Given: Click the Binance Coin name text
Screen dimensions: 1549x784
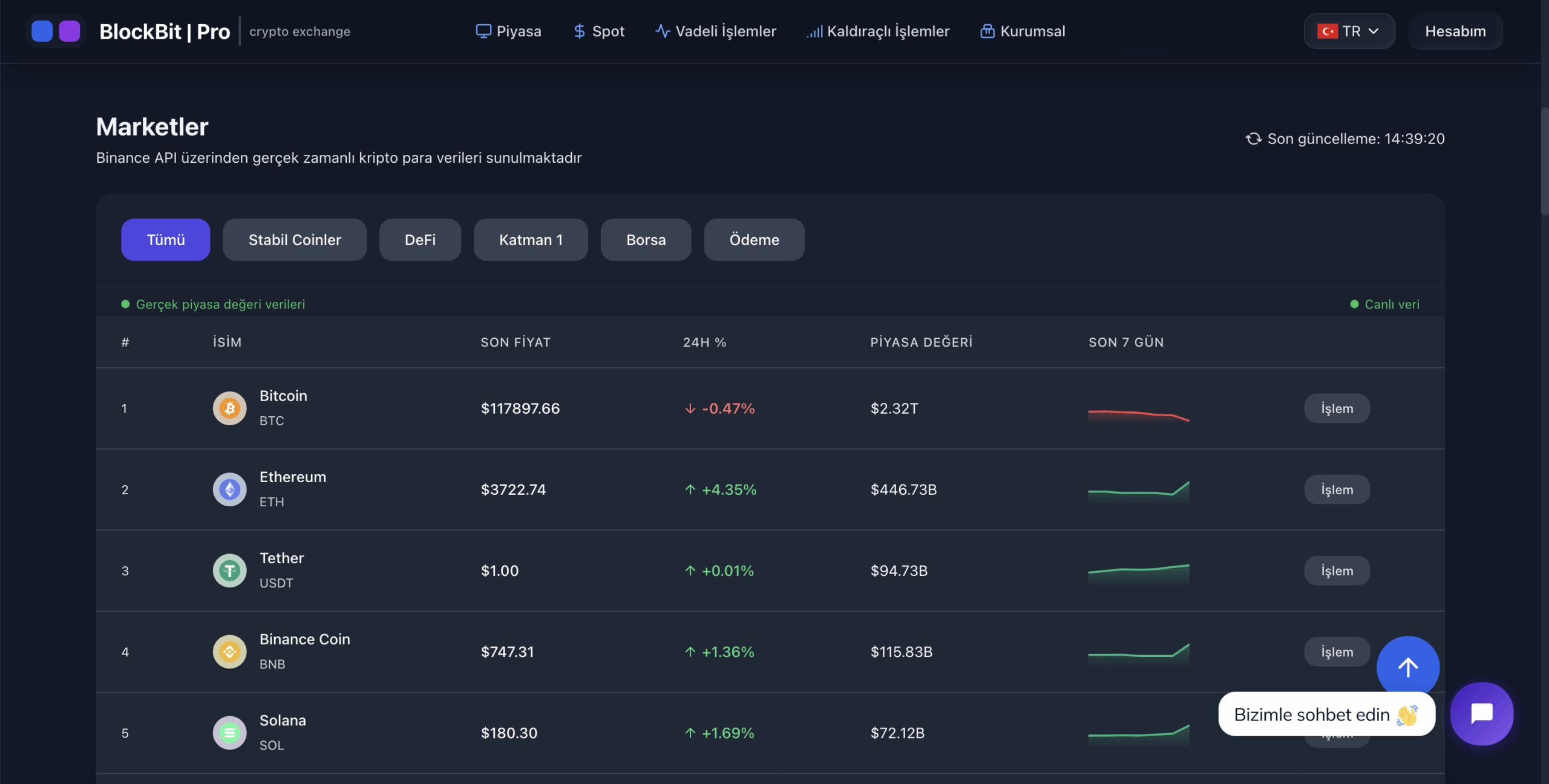Looking at the screenshot, I should [304, 639].
